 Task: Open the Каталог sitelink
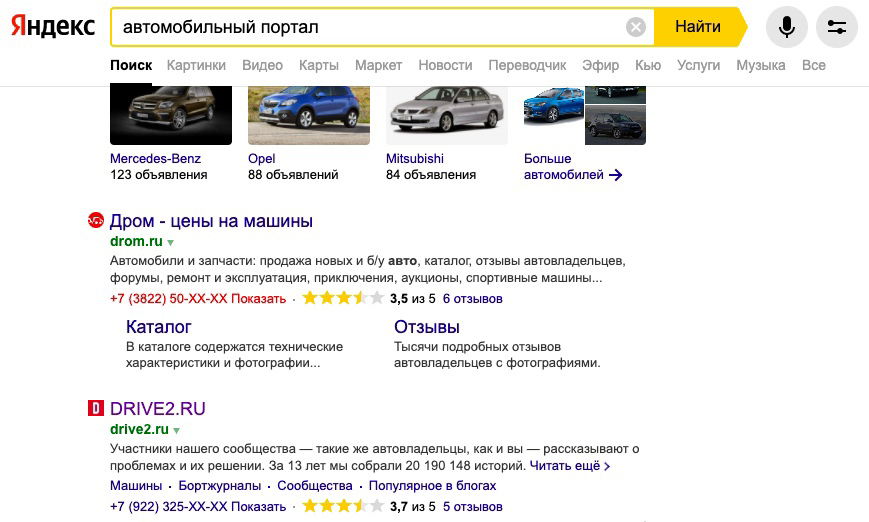click(x=159, y=327)
